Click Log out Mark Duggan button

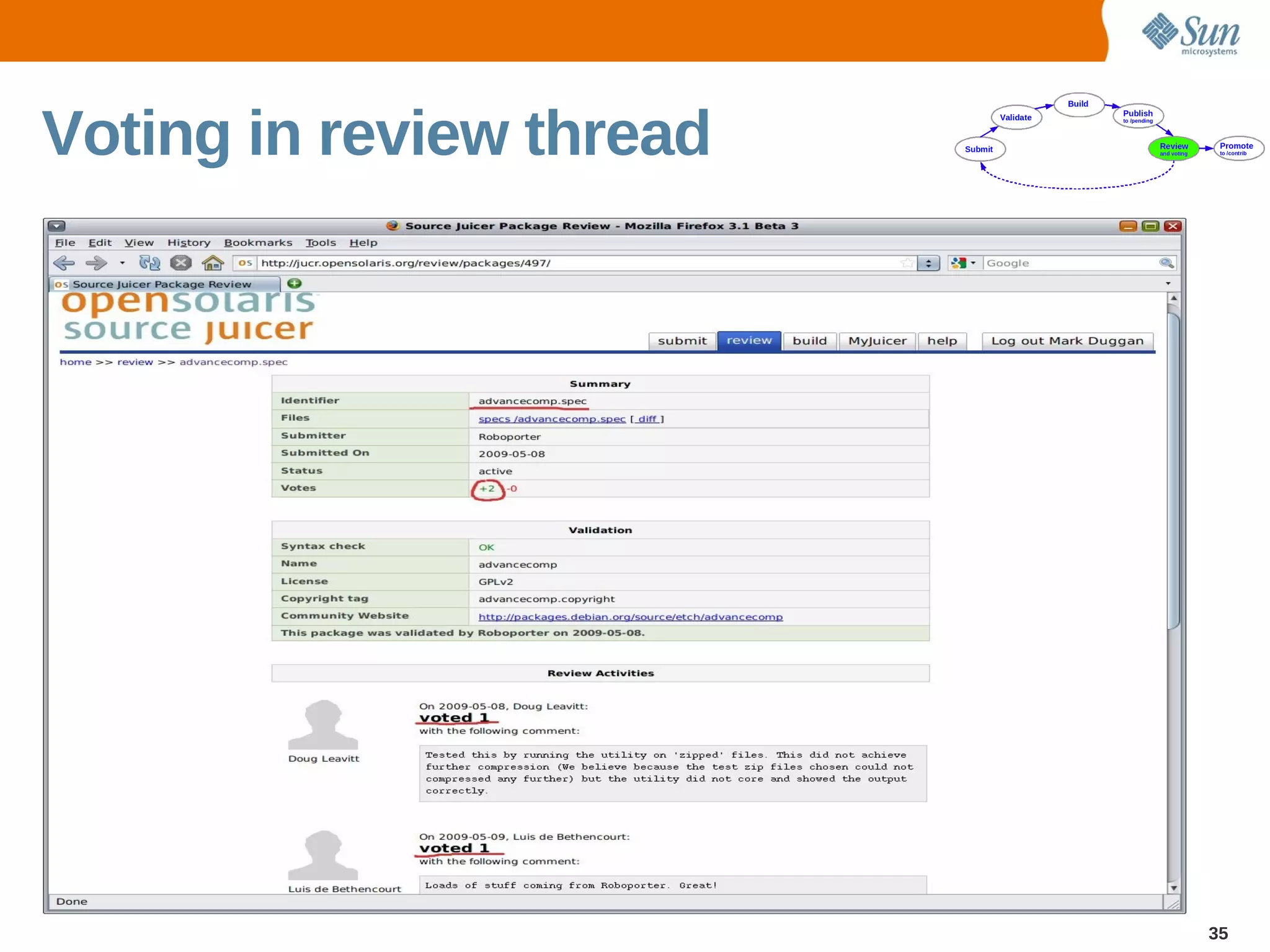click(x=1067, y=341)
